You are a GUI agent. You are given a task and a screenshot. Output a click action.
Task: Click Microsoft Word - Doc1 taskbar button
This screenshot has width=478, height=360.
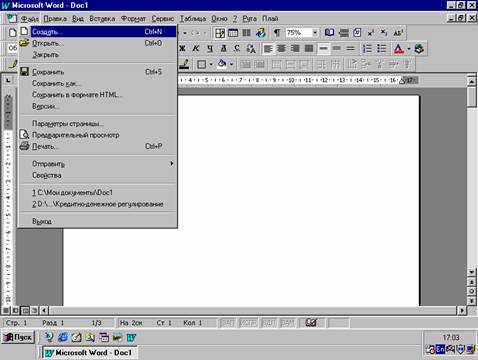(90, 353)
